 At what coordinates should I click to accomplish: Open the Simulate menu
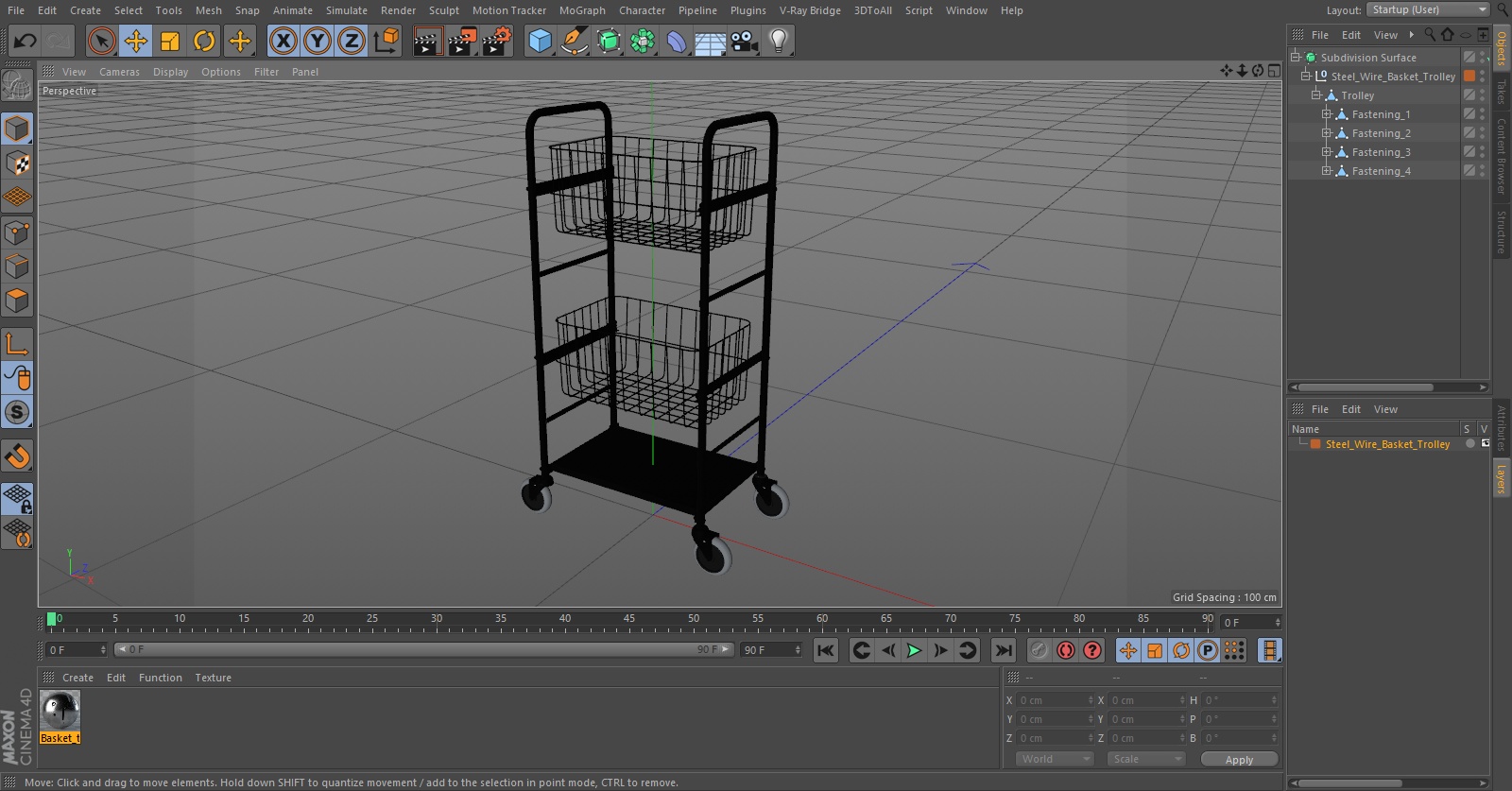tap(347, 10)
